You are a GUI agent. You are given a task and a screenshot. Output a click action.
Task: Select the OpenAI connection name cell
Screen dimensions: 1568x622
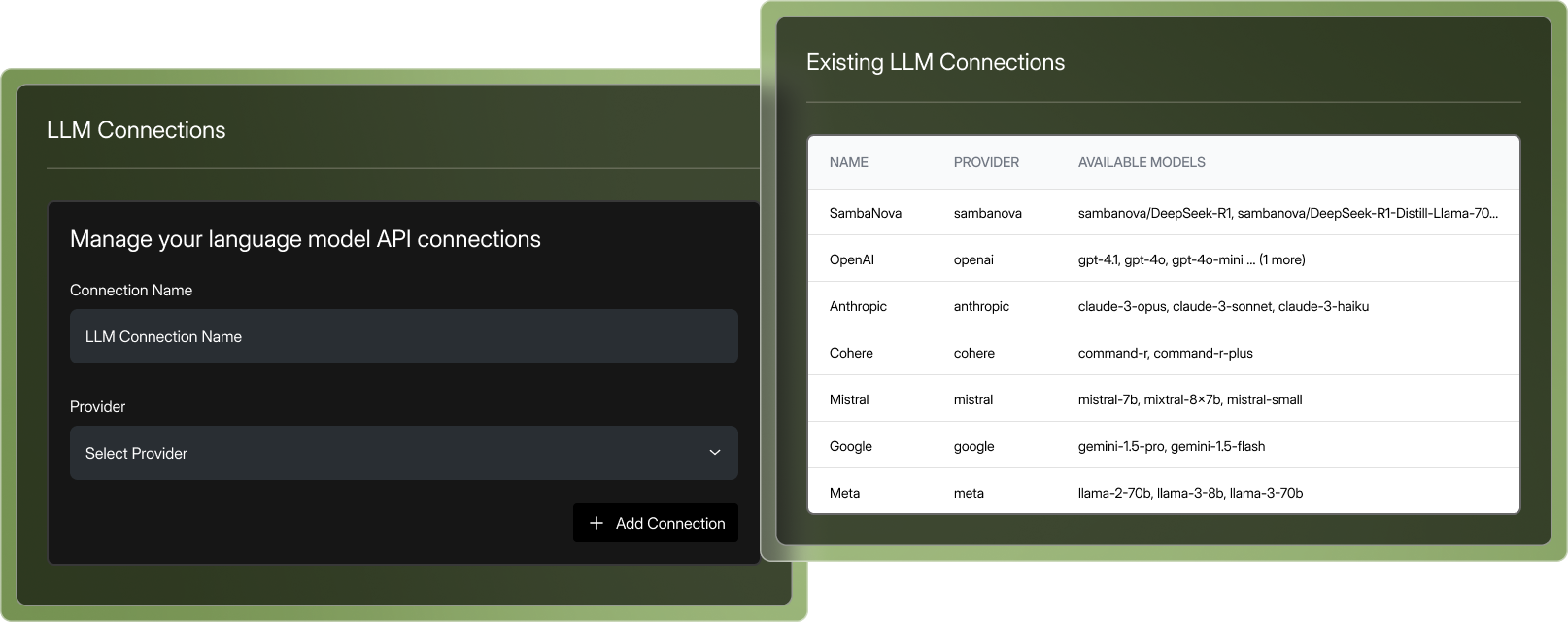(x=852, y=259)
